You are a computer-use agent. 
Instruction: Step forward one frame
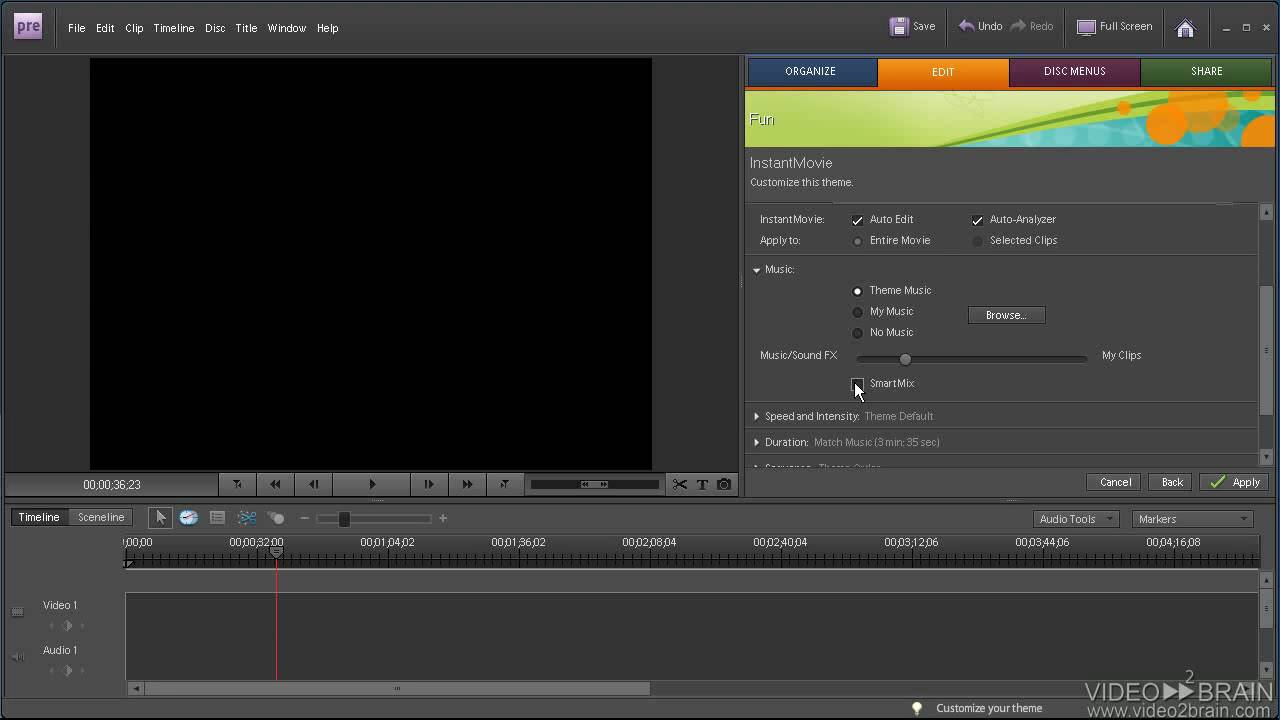coord(429,484)
